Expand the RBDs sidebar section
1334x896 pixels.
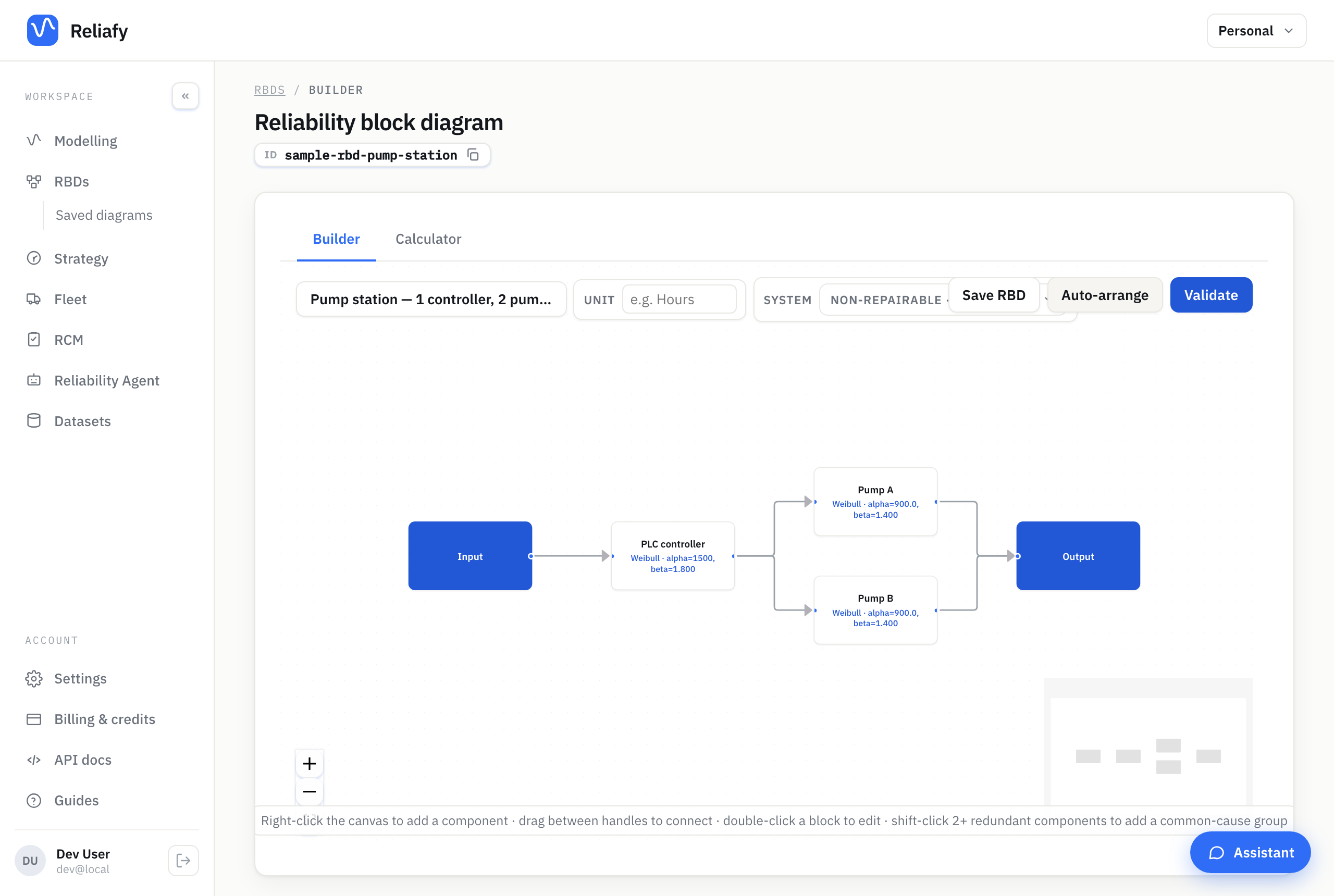[x=71, y=182]
